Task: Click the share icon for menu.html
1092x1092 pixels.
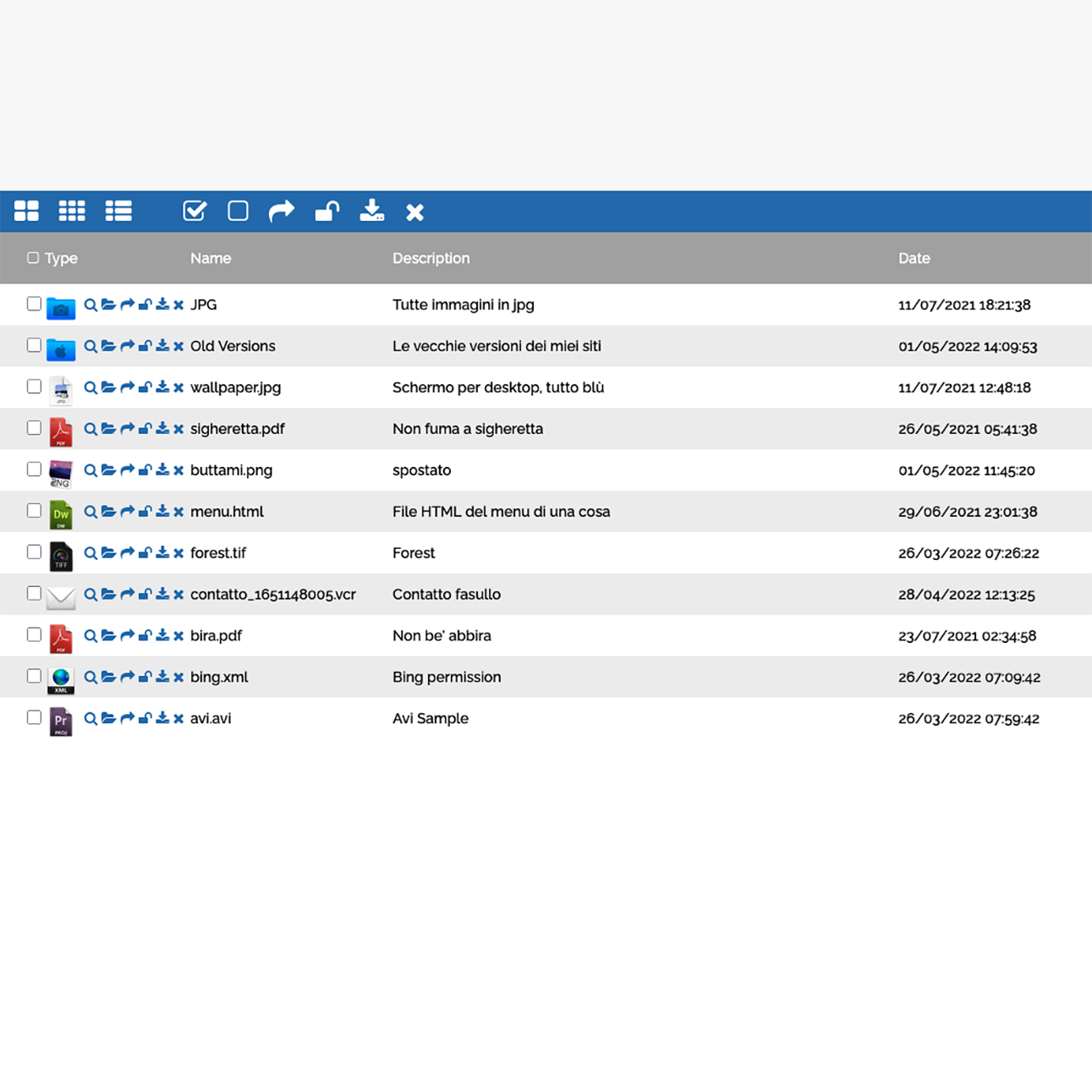Action: tap(127, 512)
